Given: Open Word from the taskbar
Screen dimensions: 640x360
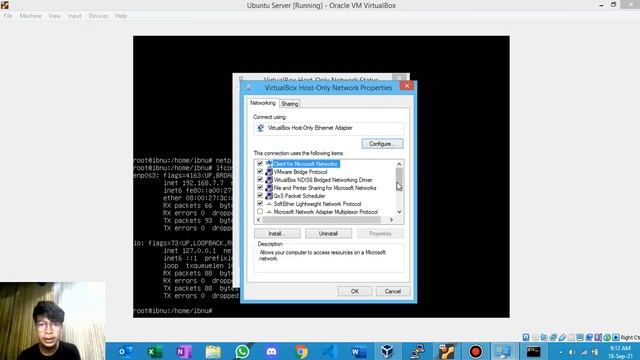Looking at the screenshot, I should click(x=359, y=351).
